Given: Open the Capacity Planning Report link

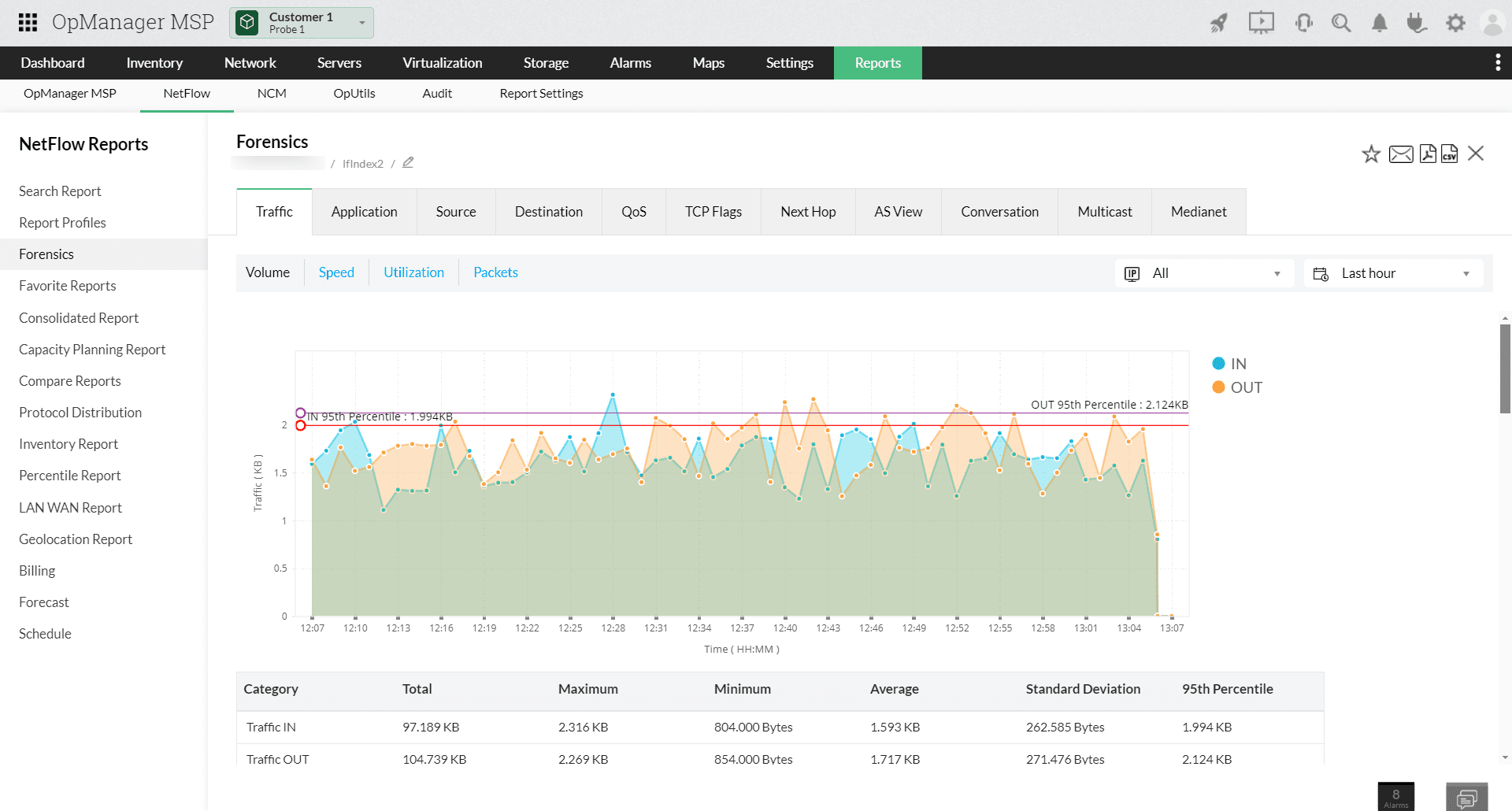Looking at the screenshot, I should click(x=92, y=350).
